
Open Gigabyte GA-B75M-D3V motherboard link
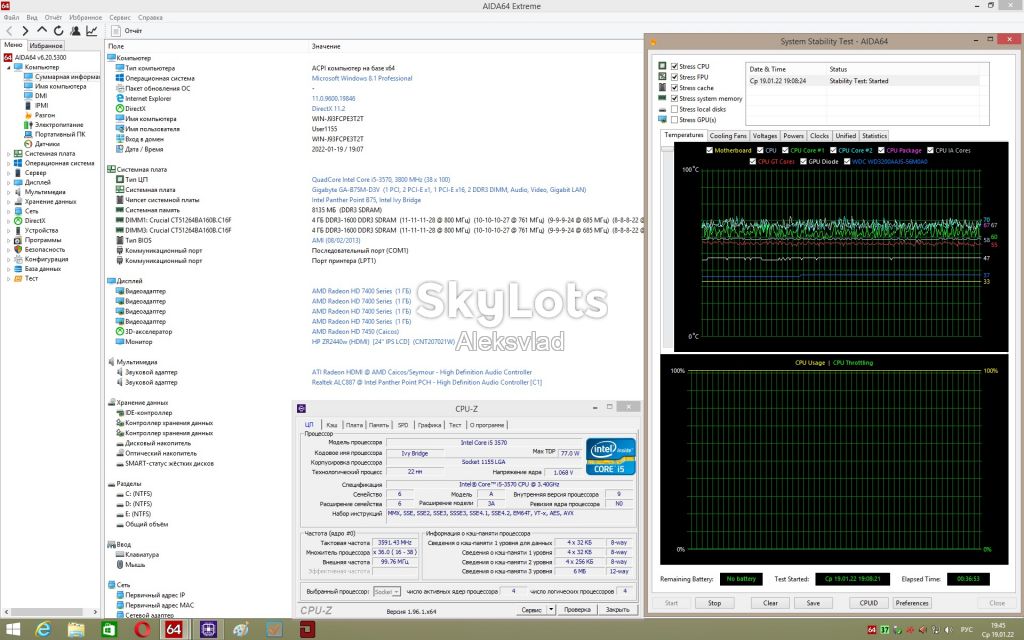coord(449,190)
